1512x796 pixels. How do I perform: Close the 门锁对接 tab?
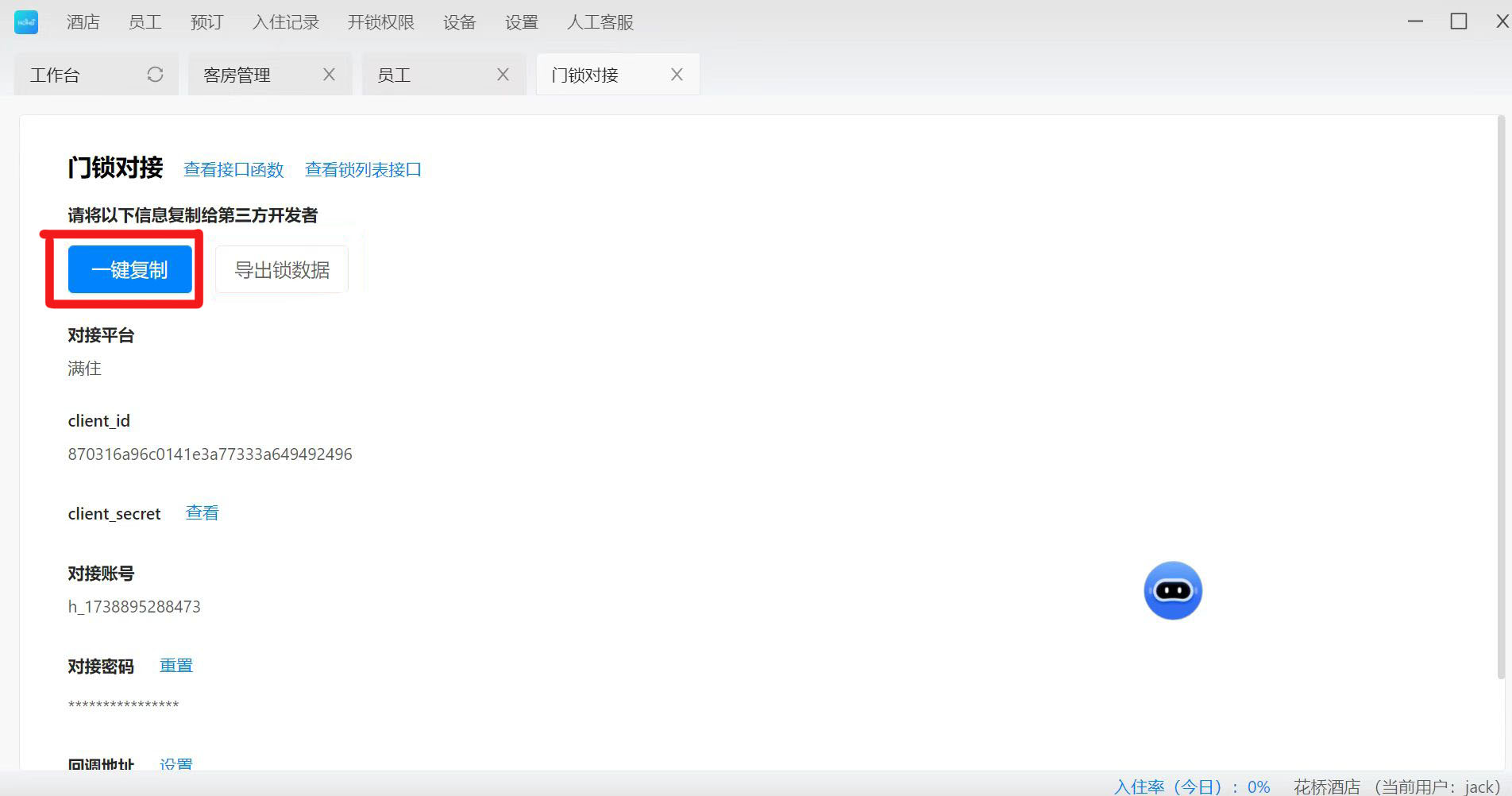click(x=677, y=75)
